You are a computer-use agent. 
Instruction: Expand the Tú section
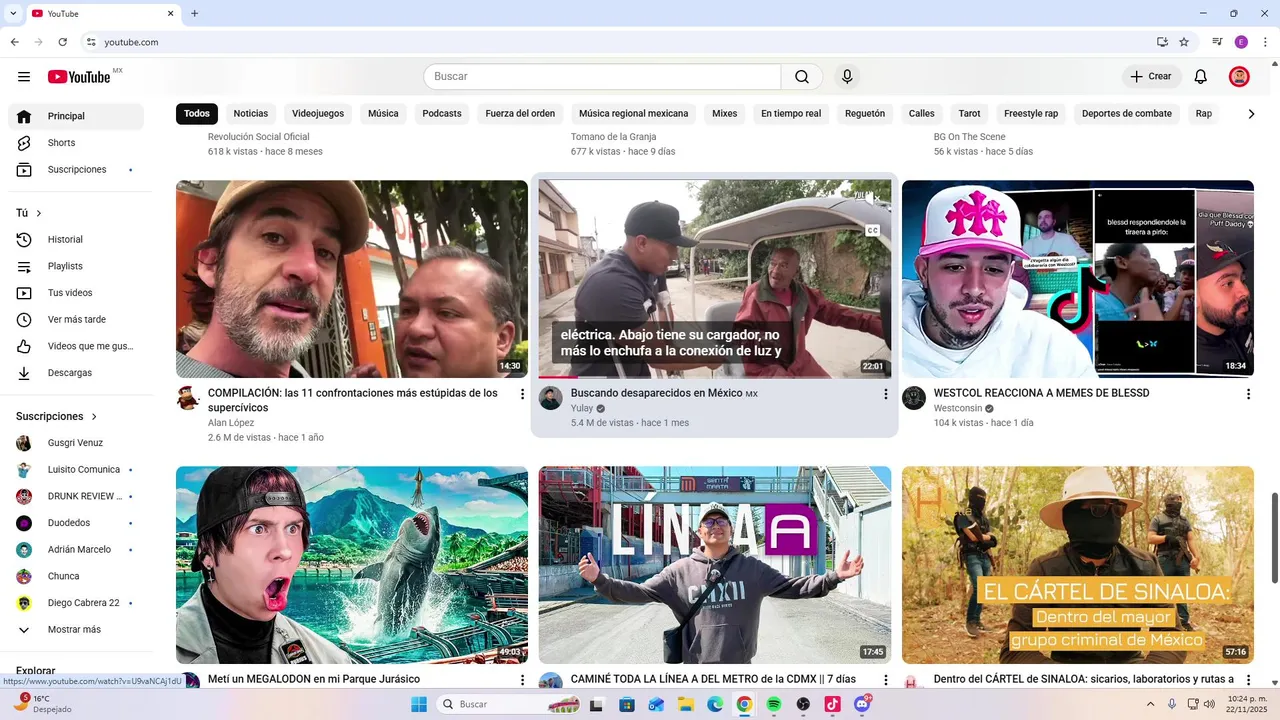pos(29,213)
